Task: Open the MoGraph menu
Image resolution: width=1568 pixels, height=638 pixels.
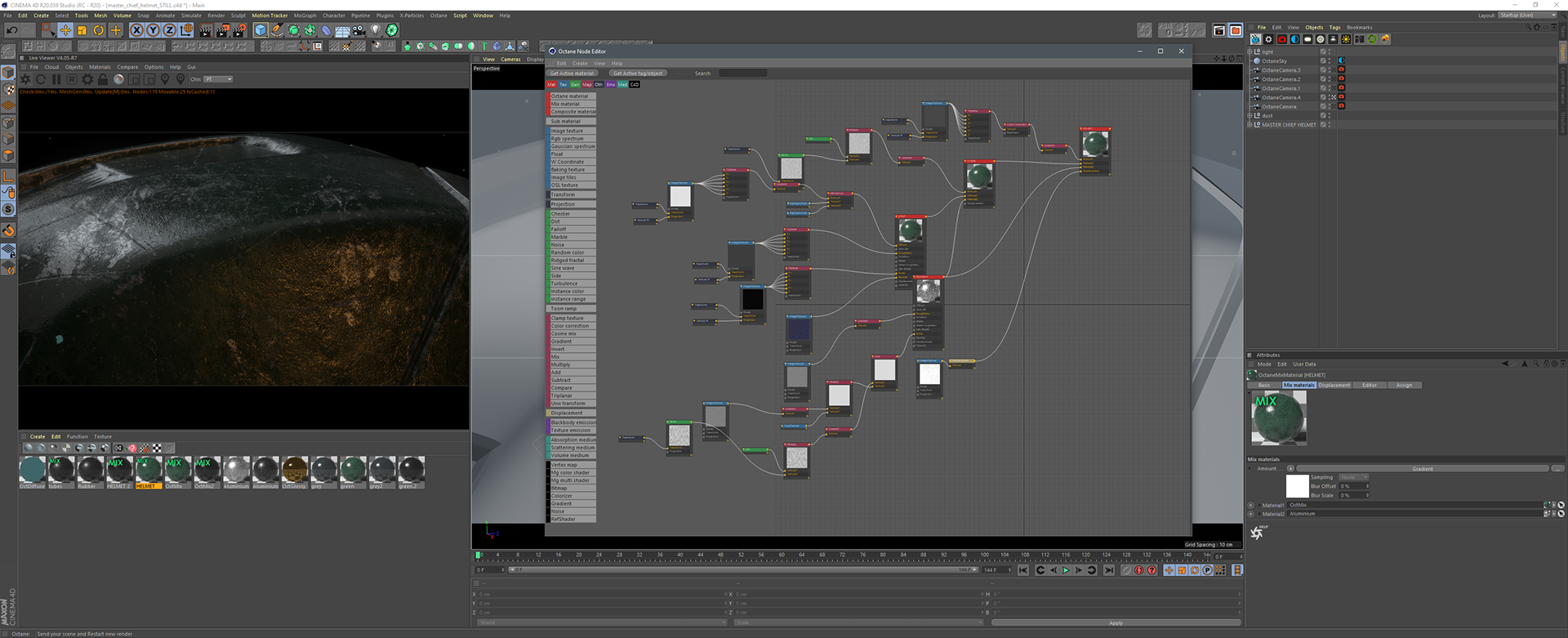Action: [x=305, y=16]
